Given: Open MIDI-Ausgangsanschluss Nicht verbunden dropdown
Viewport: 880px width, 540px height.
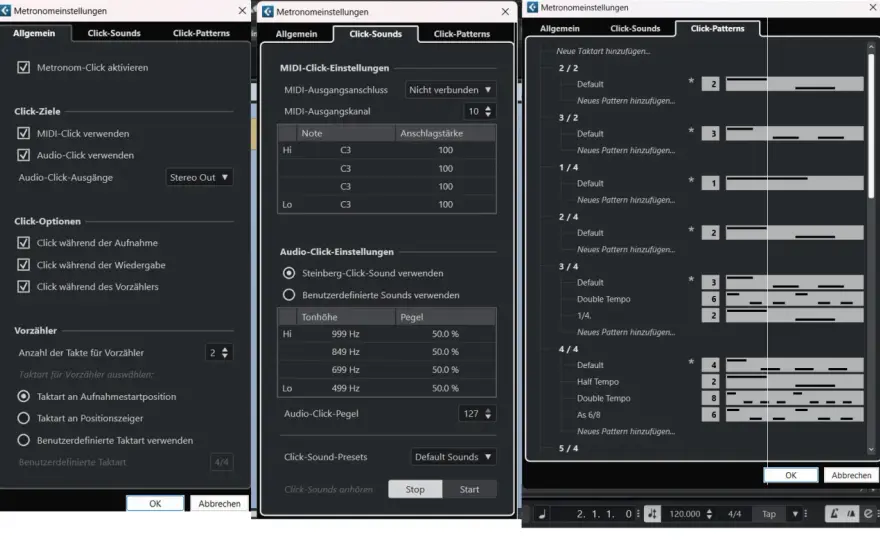Looking at the screenshot, I should (x=450, y=90).
